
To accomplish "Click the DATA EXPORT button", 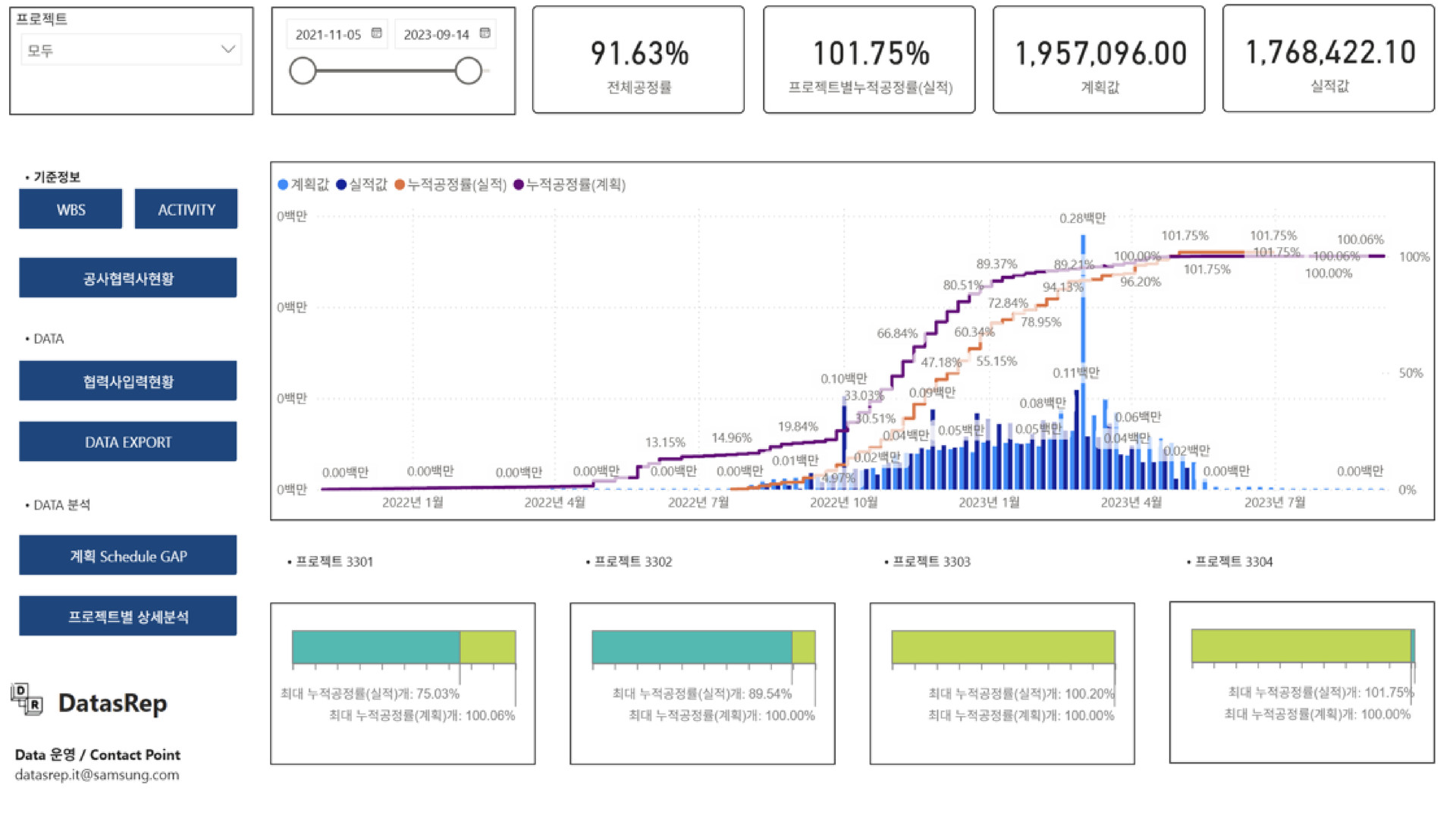I will click(x=127, y=441).
